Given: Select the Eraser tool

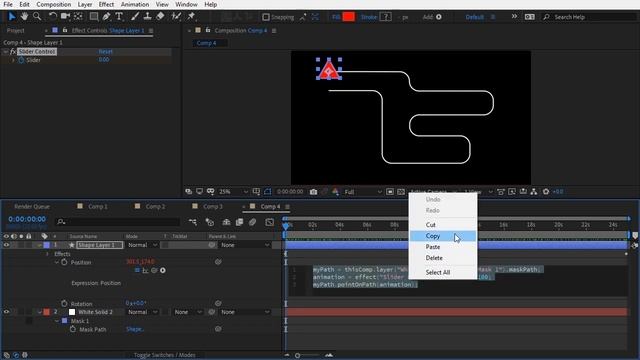Looking at the screenshot, I should point(160,16).
